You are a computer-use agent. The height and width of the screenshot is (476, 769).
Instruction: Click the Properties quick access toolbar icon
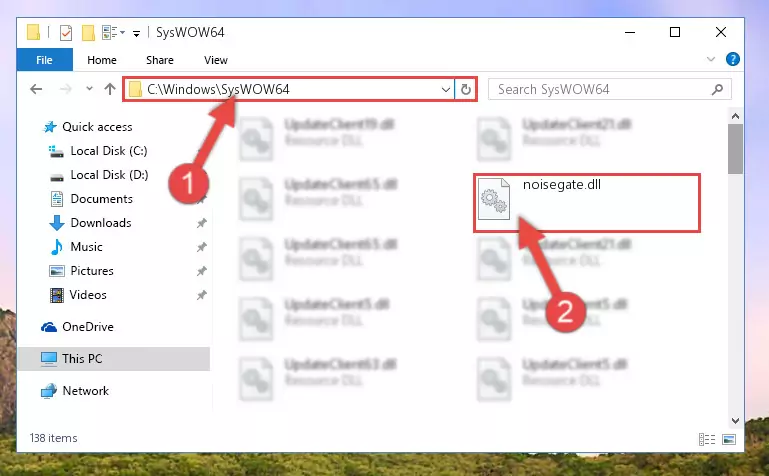coord(66,33)
